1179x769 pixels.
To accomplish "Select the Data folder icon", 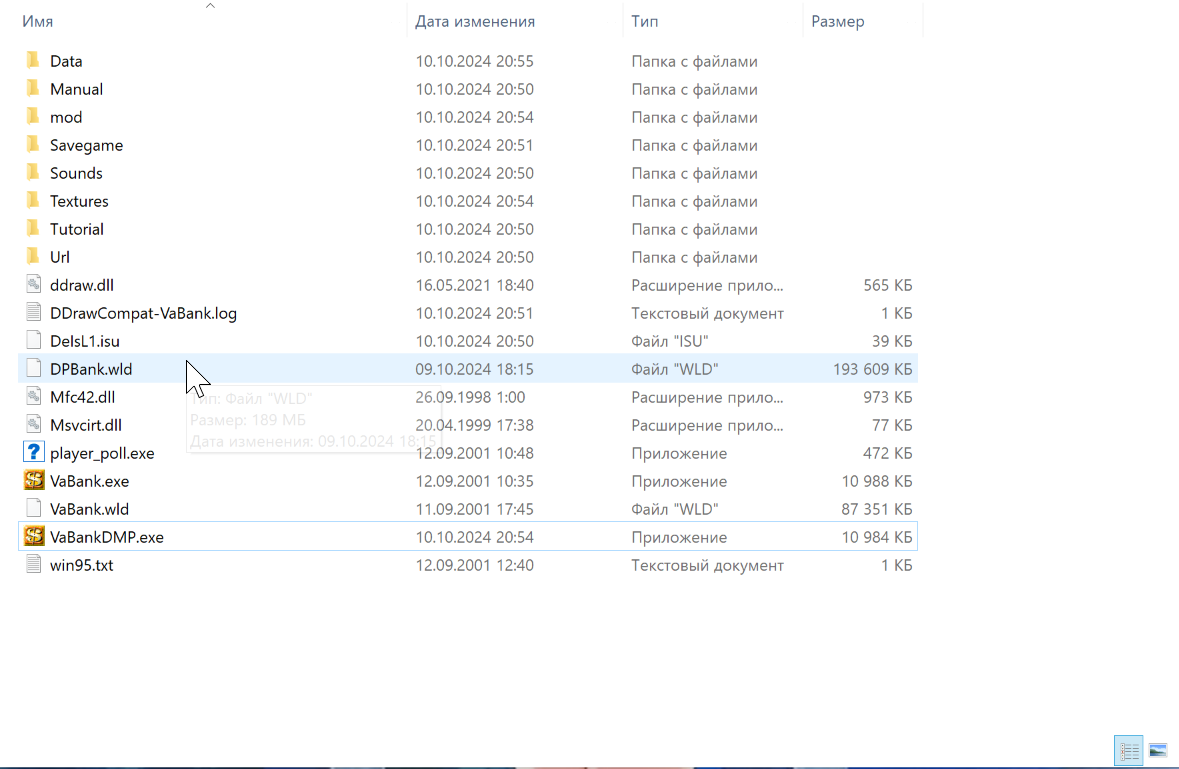I will point(33,60).
